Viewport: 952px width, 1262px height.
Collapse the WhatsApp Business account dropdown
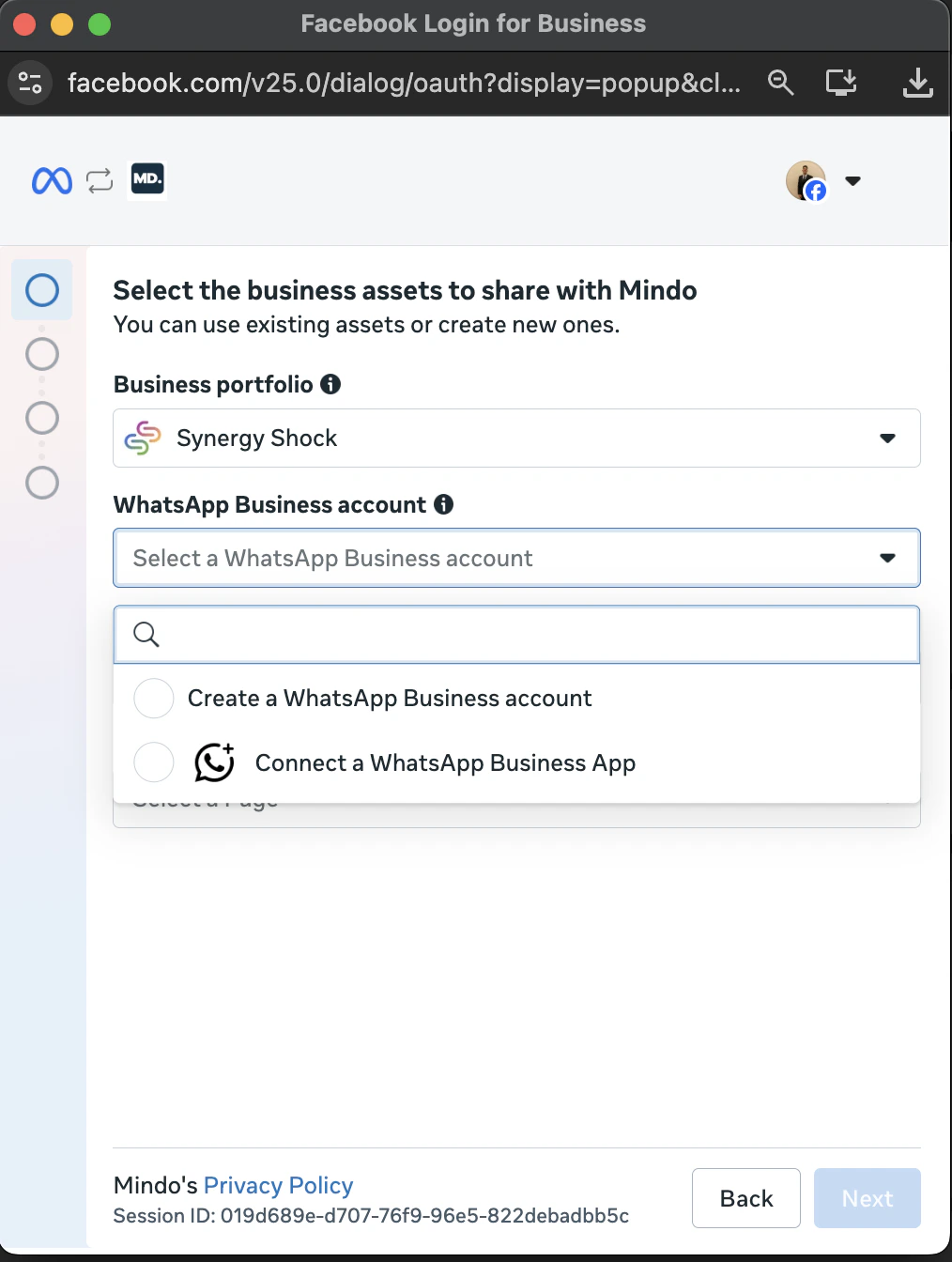point(516,558)
